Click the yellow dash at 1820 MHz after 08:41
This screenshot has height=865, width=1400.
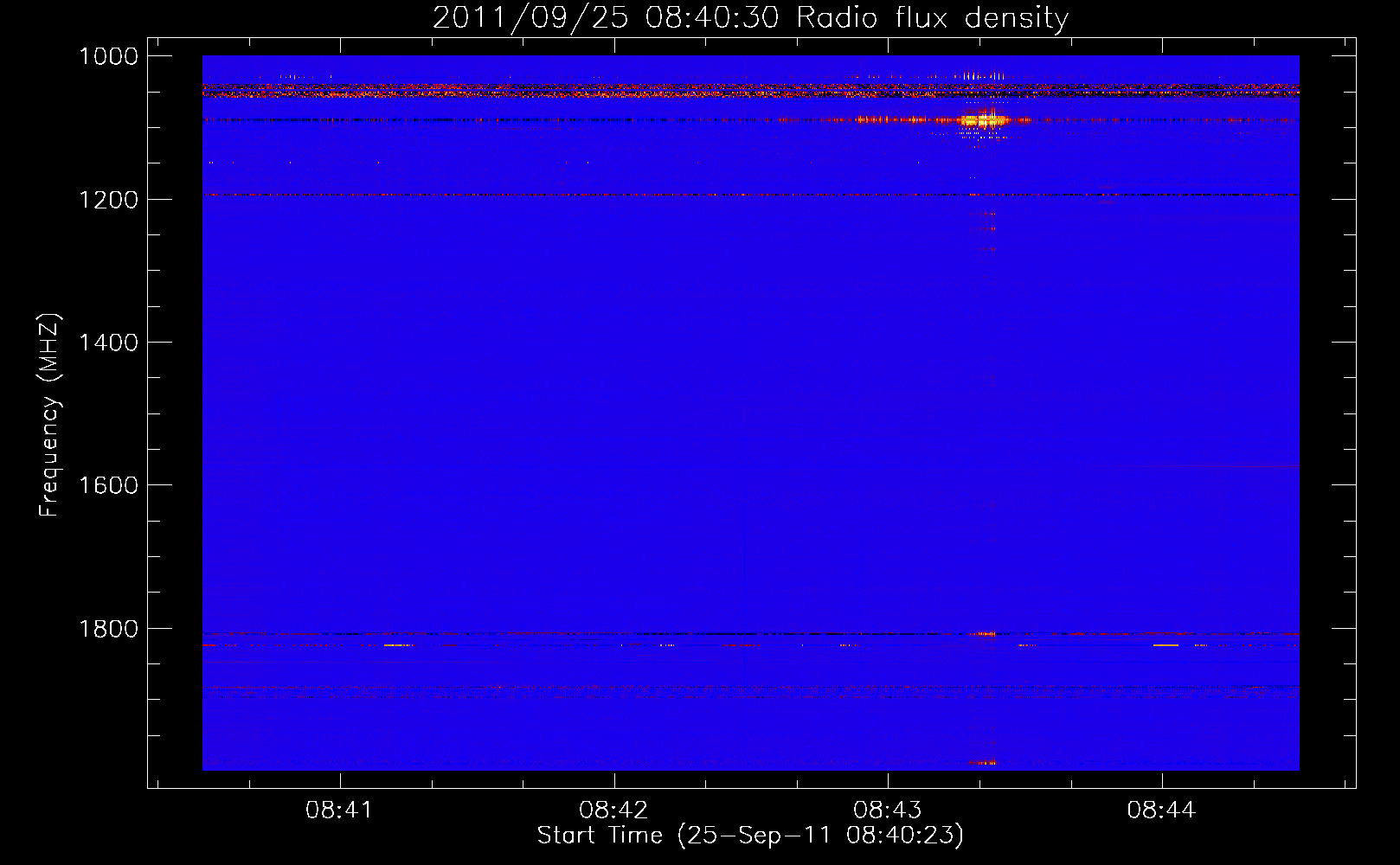point(398,645)
